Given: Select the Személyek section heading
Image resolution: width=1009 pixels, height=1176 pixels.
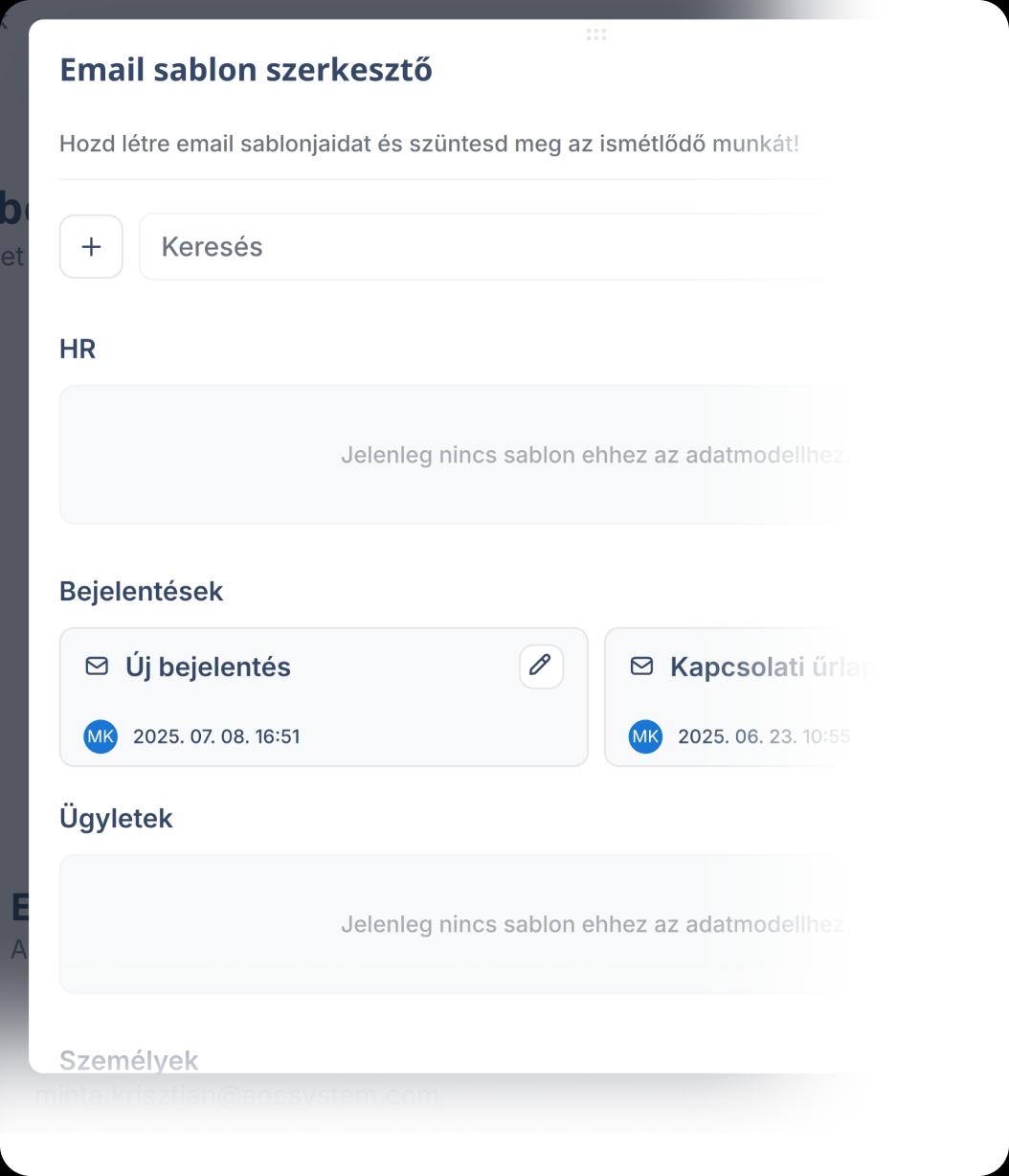Looking at the screenshot, I should [x=128, y=1060].
